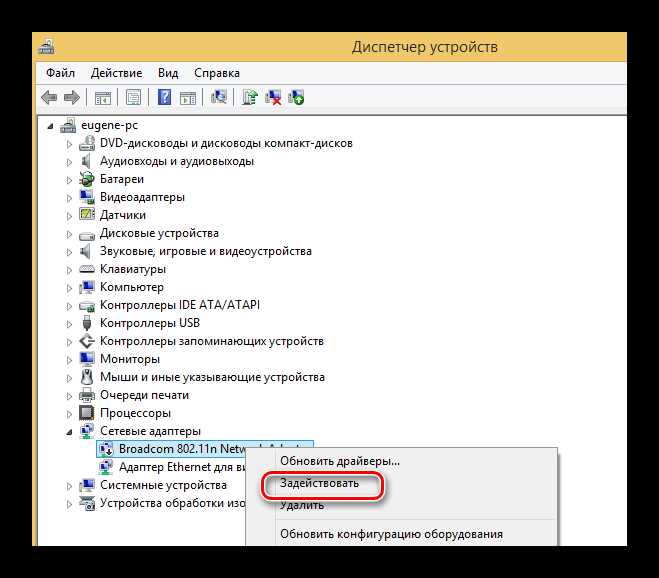Expand the Системные устройства node
Screen dimensions: 659x578
(x=69, y=486)
